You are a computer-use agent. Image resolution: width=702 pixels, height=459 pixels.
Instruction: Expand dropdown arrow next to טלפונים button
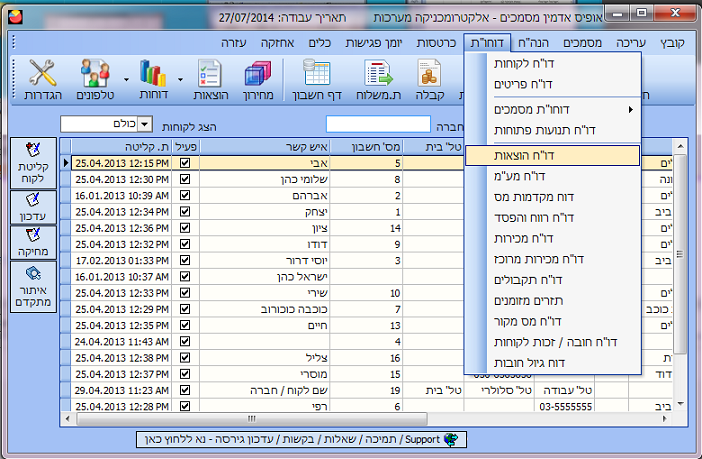coord(126,79)
